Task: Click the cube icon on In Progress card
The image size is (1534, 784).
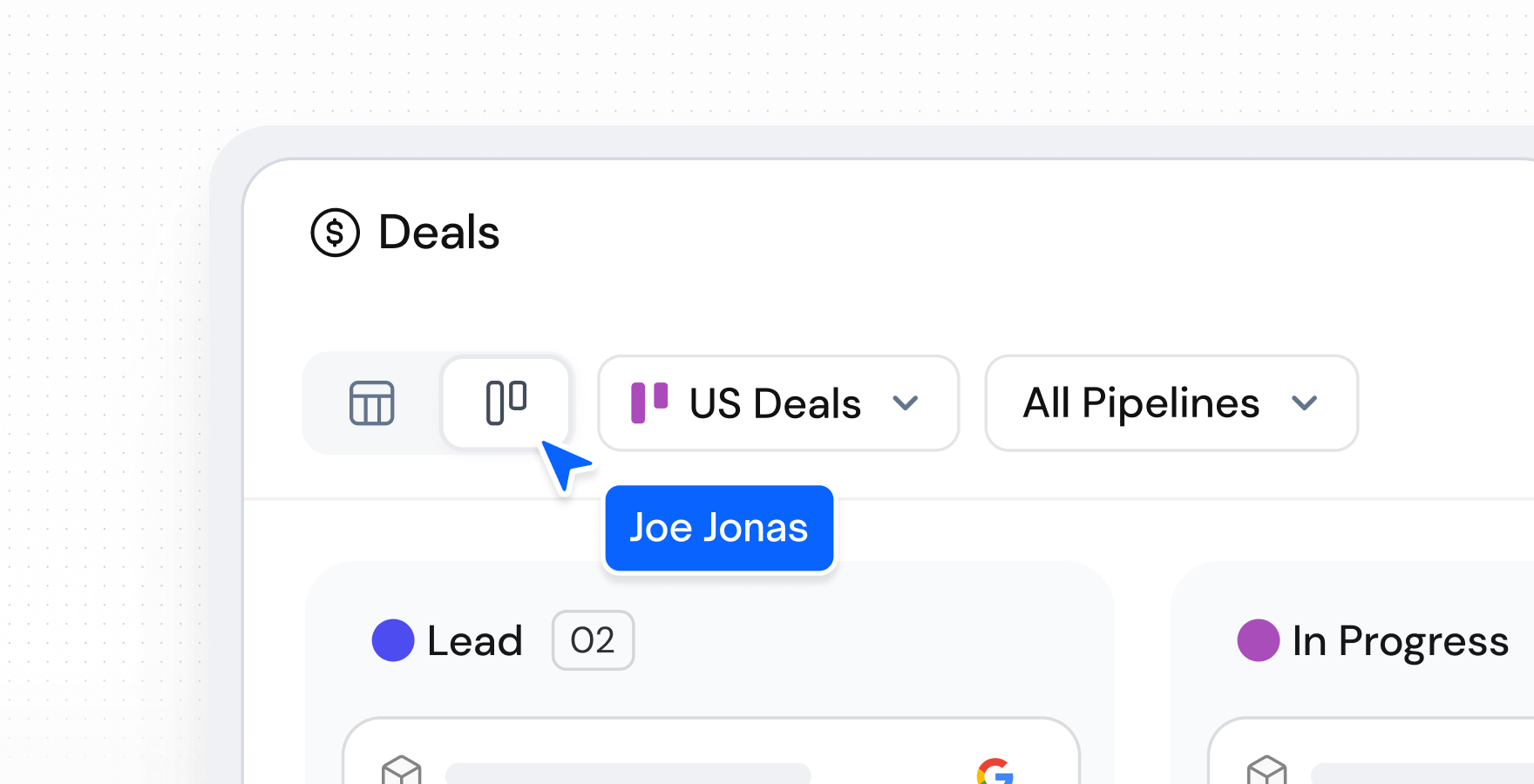Action: click(x=1266, y=771)
